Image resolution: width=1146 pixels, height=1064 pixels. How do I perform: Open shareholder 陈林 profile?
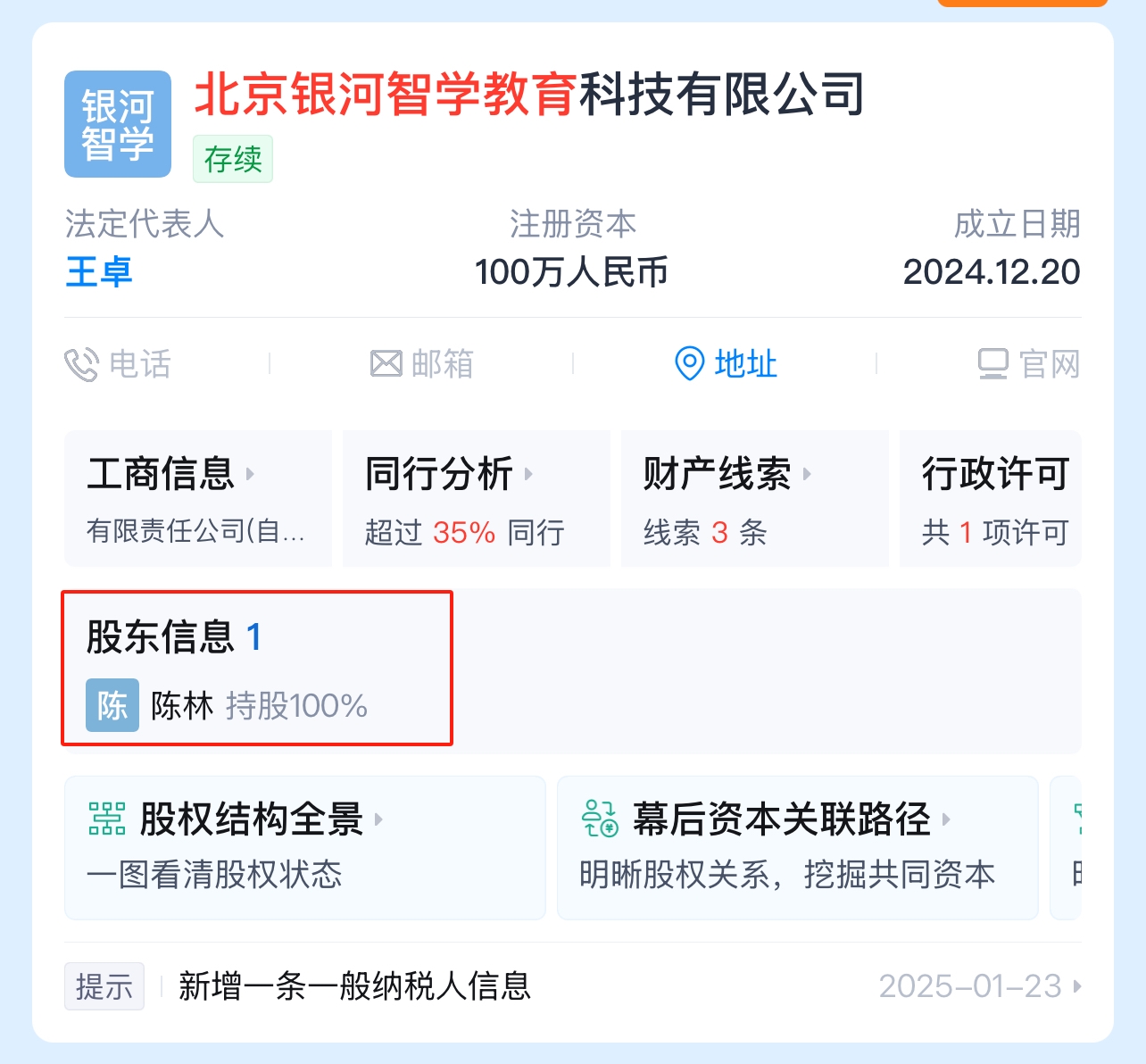pyautogui.click(x=182, y=706)
